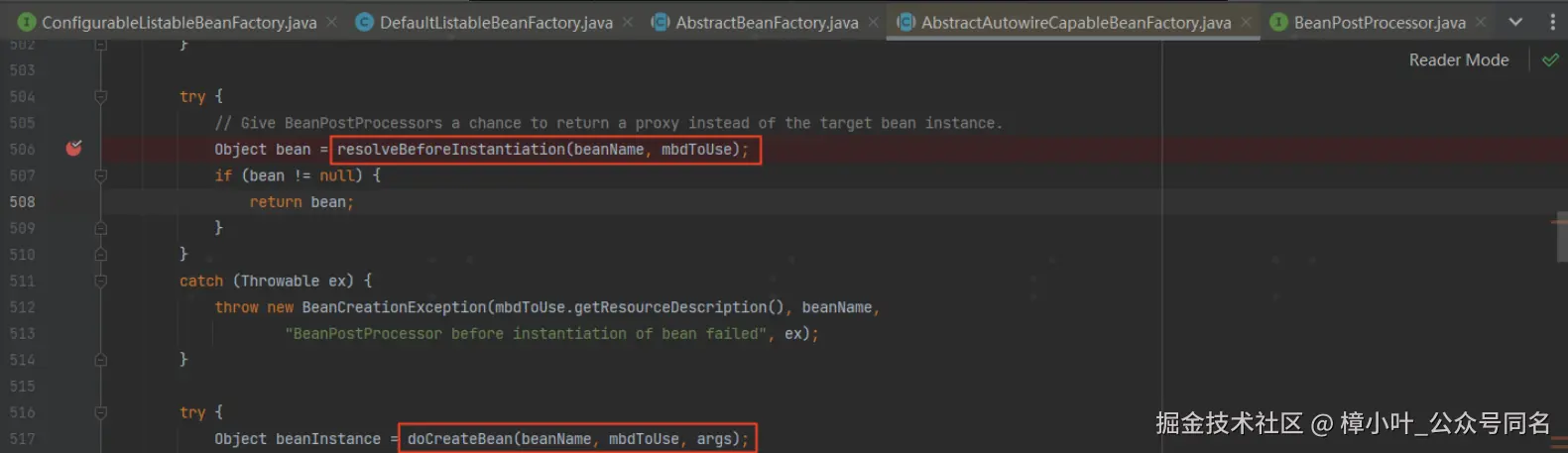
Task: Click abstract class icon of AbstractBeanFactory tab
Action: click(660, 22)
